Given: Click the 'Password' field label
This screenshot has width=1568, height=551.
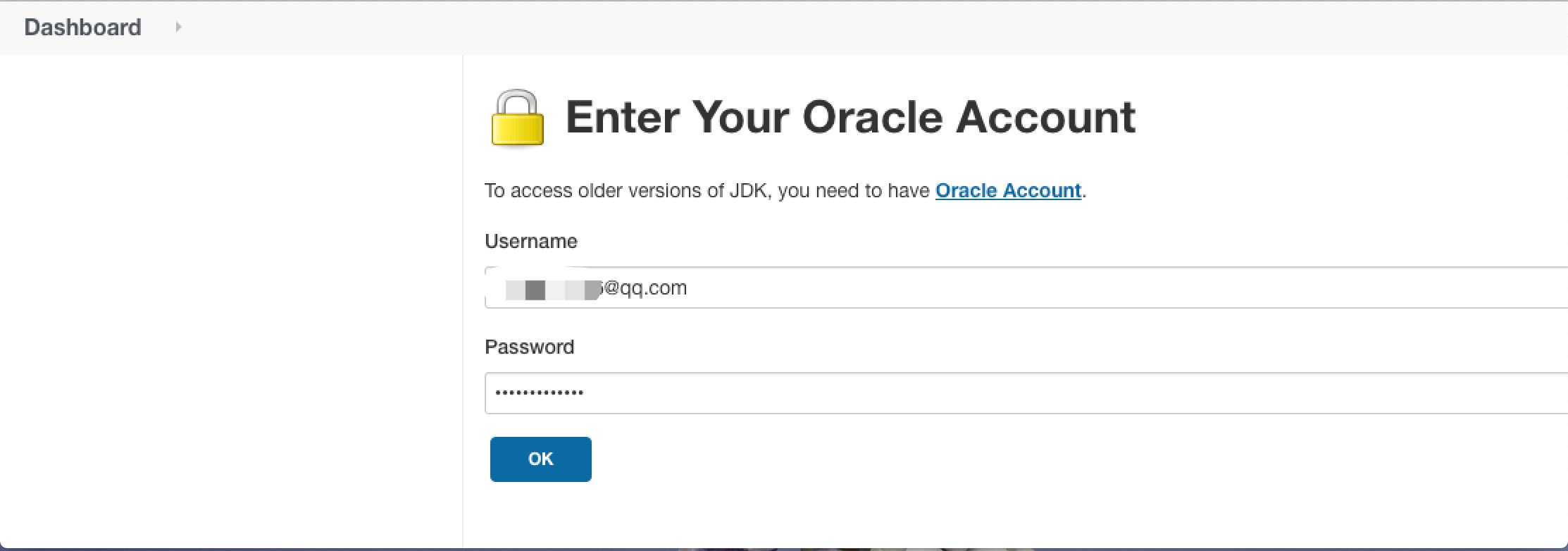Looking at the screenshot, I should pos(530,347).
